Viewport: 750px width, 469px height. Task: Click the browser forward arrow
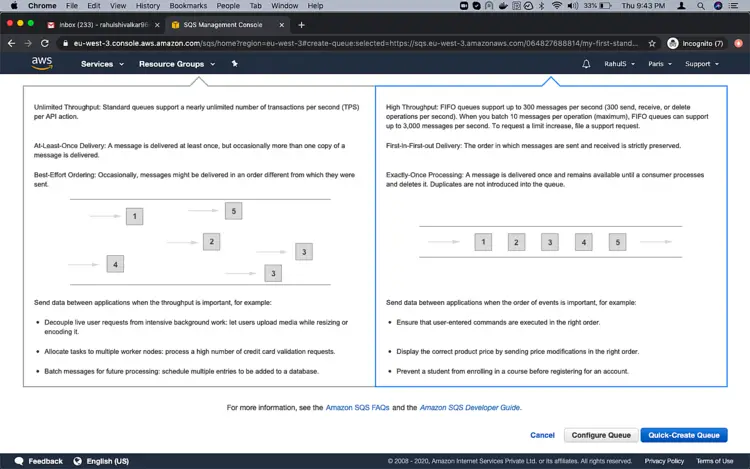point(28,43)
